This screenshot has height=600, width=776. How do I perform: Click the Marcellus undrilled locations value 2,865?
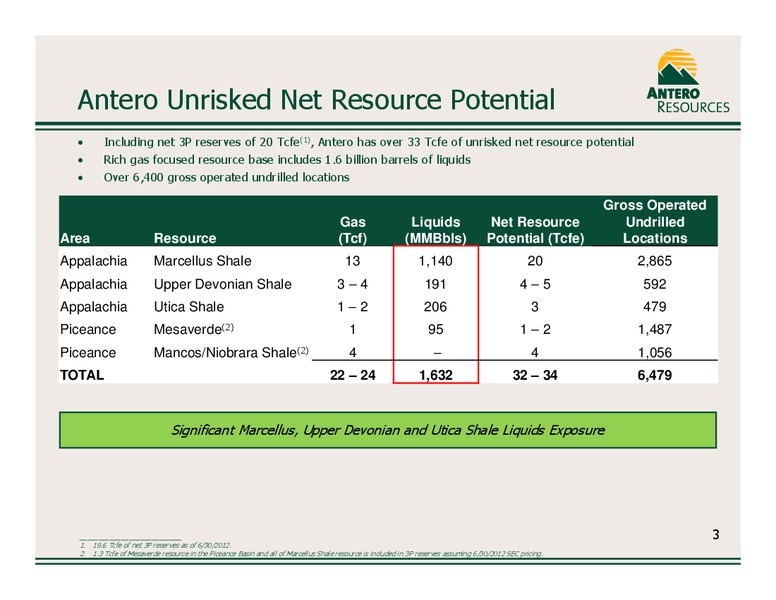coord(655,261)
